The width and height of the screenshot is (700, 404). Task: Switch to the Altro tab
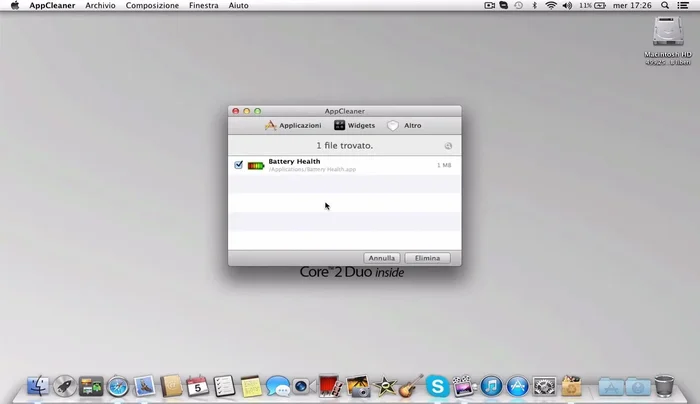[404, 125]
